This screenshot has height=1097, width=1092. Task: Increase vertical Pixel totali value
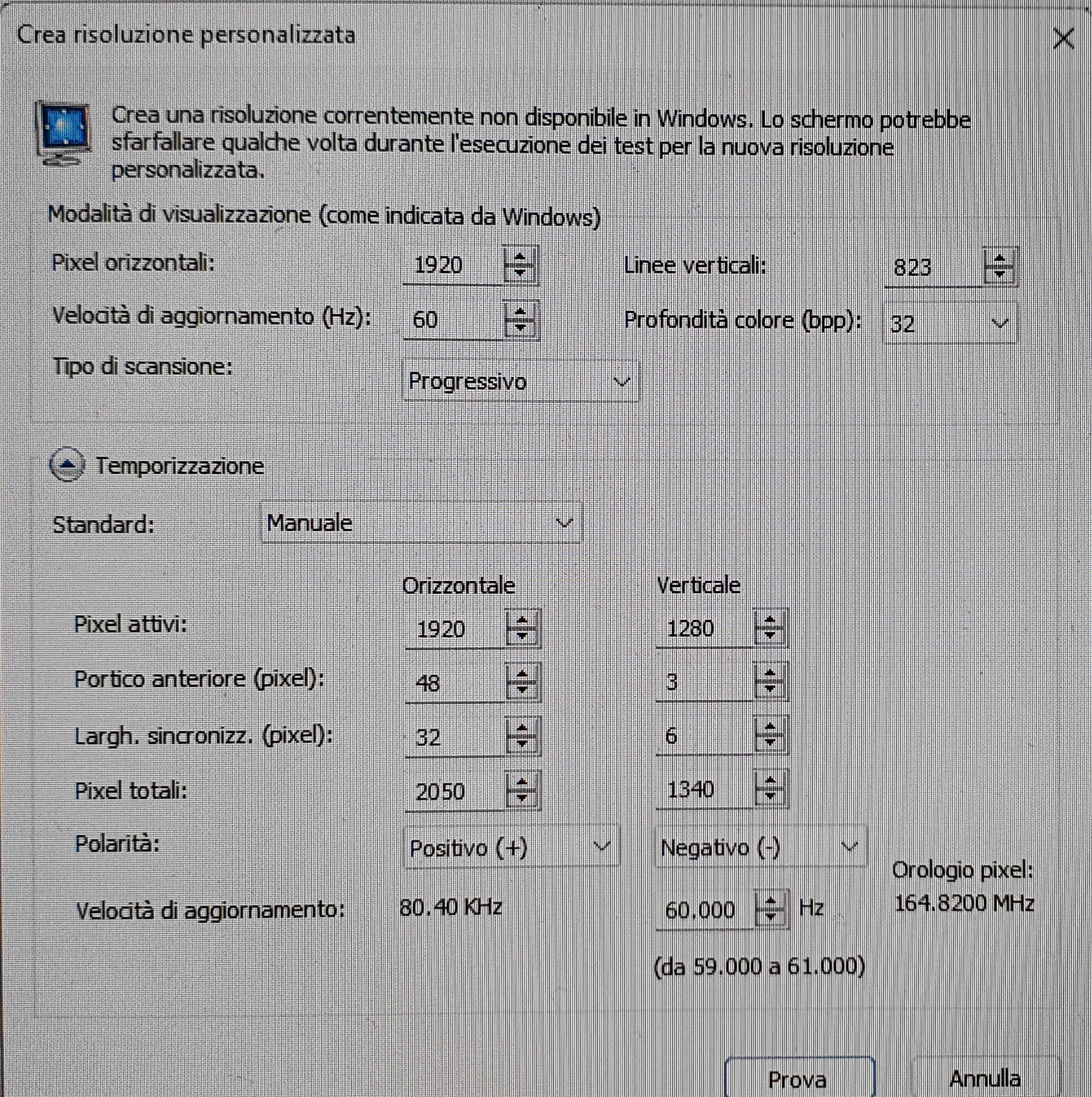[770, 782]
